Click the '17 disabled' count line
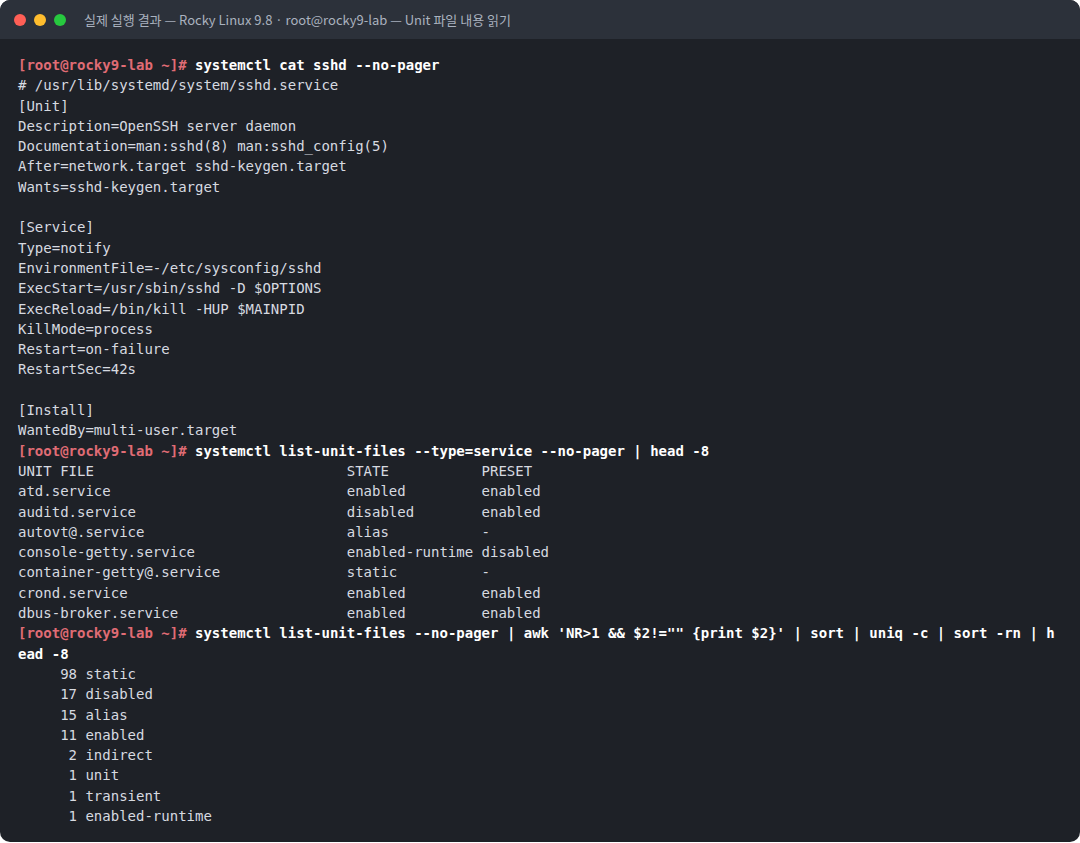Image resolution: width=1080 pixels, height=843 pixels. (106, 694)
